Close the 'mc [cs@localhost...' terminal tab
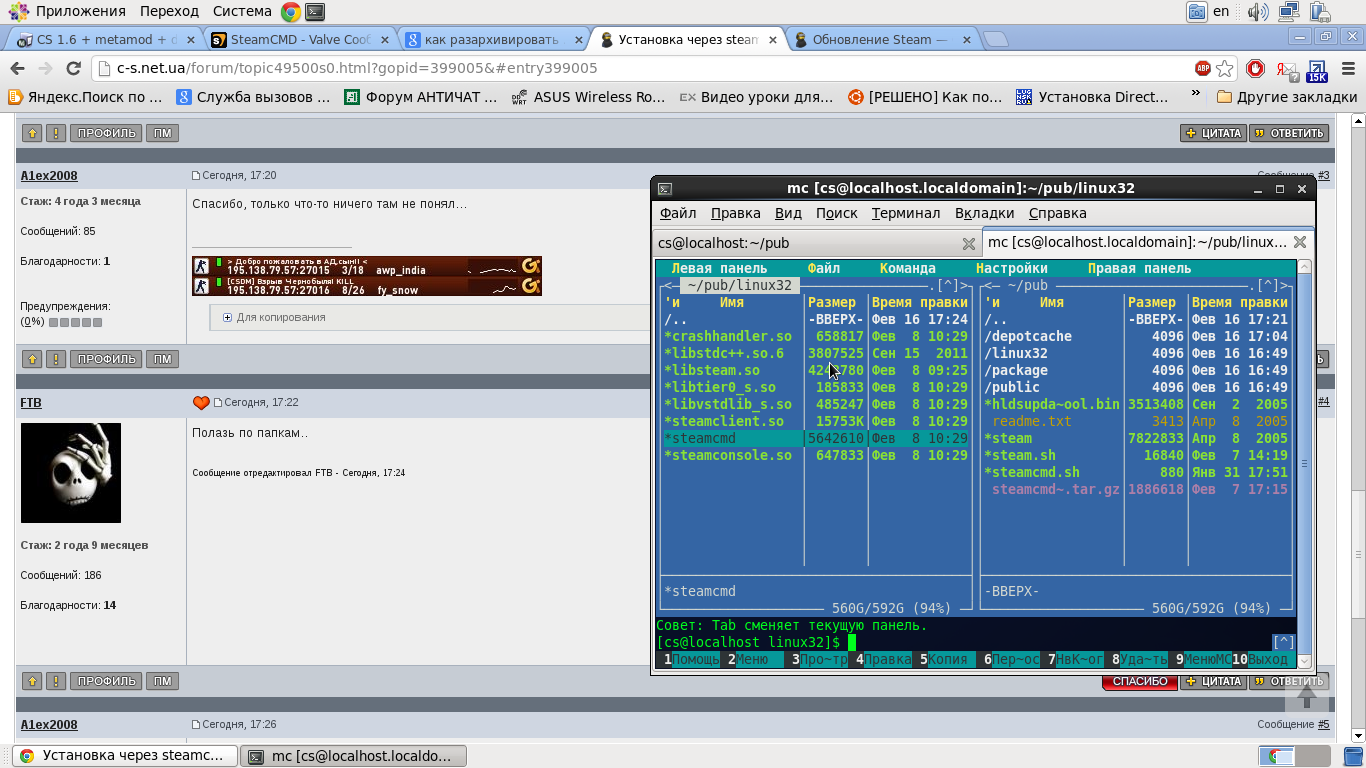The height and width of the screenshot is (768, 1366). click(x=1300, y=242)
